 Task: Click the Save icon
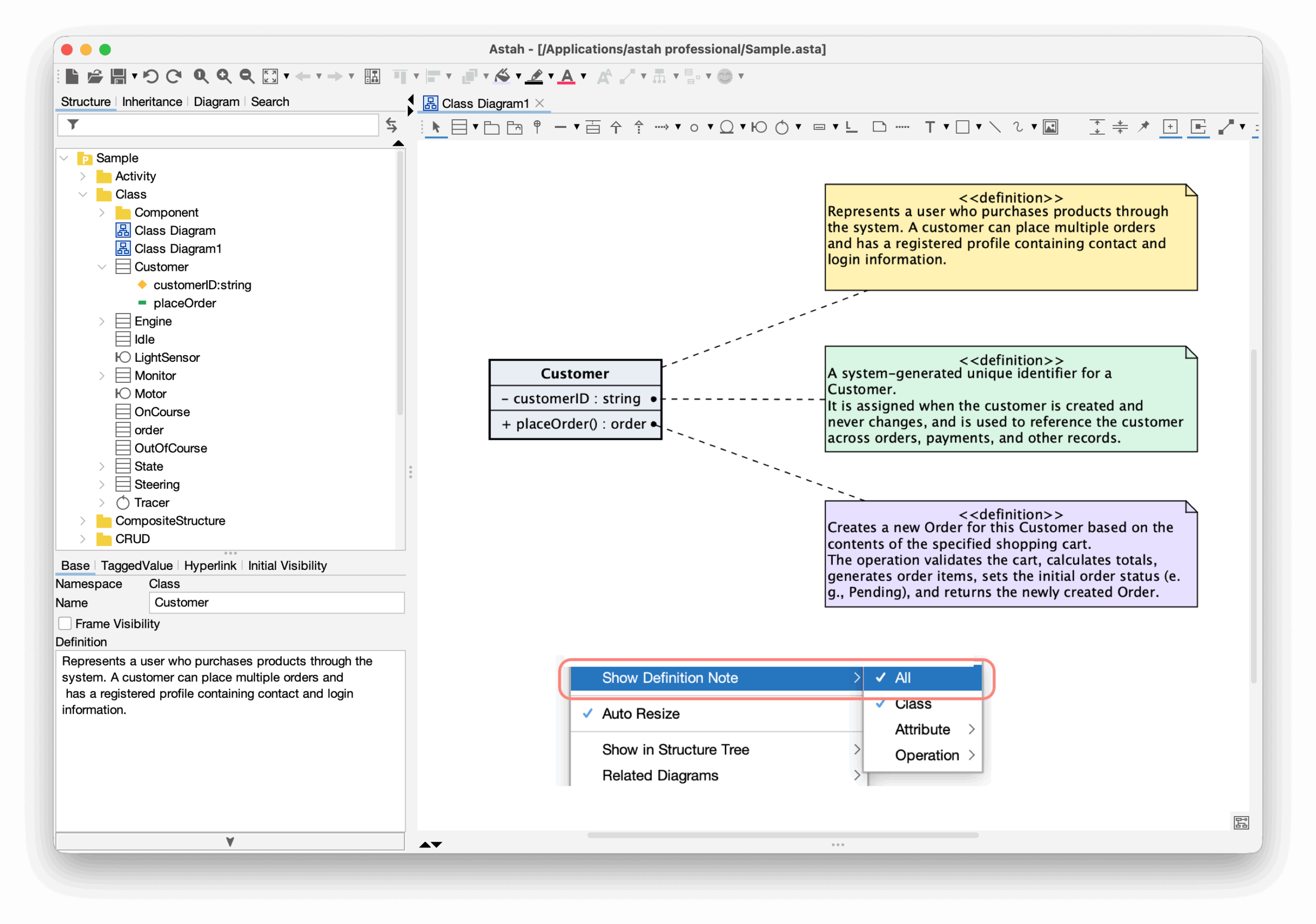point(119,76)
